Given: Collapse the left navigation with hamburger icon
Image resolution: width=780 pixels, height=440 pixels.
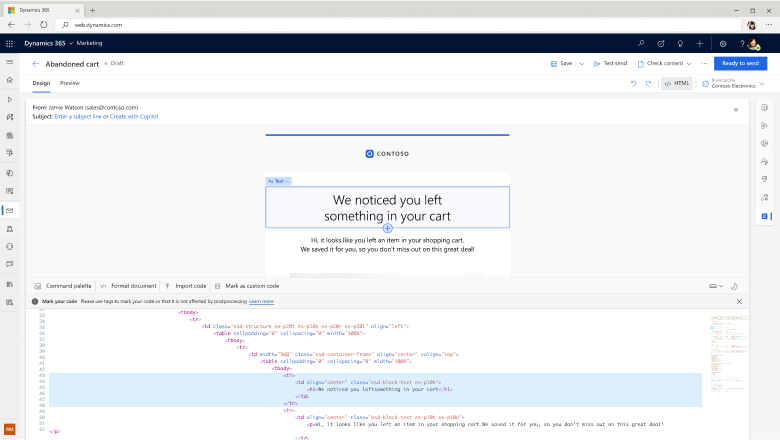Looking at the screenshot, I should (9, 62).
